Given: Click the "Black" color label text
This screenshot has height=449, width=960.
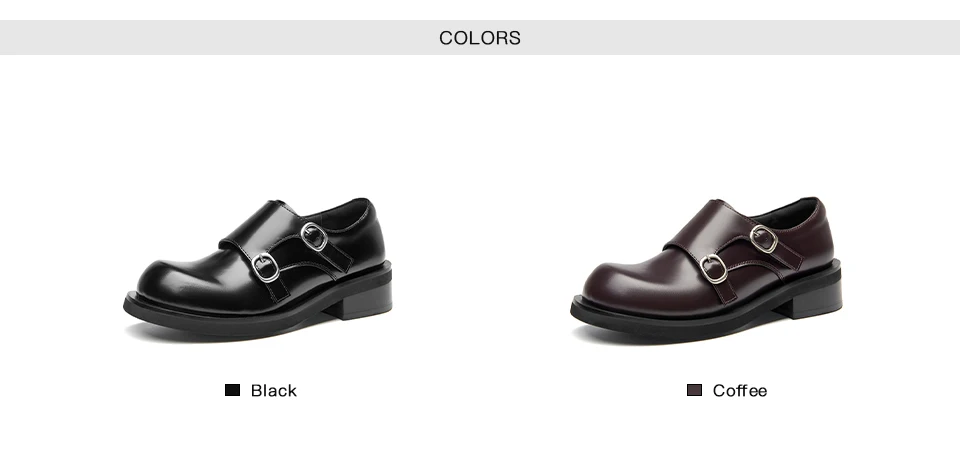Looking at the screenshot, I should (x=274, y=391).
